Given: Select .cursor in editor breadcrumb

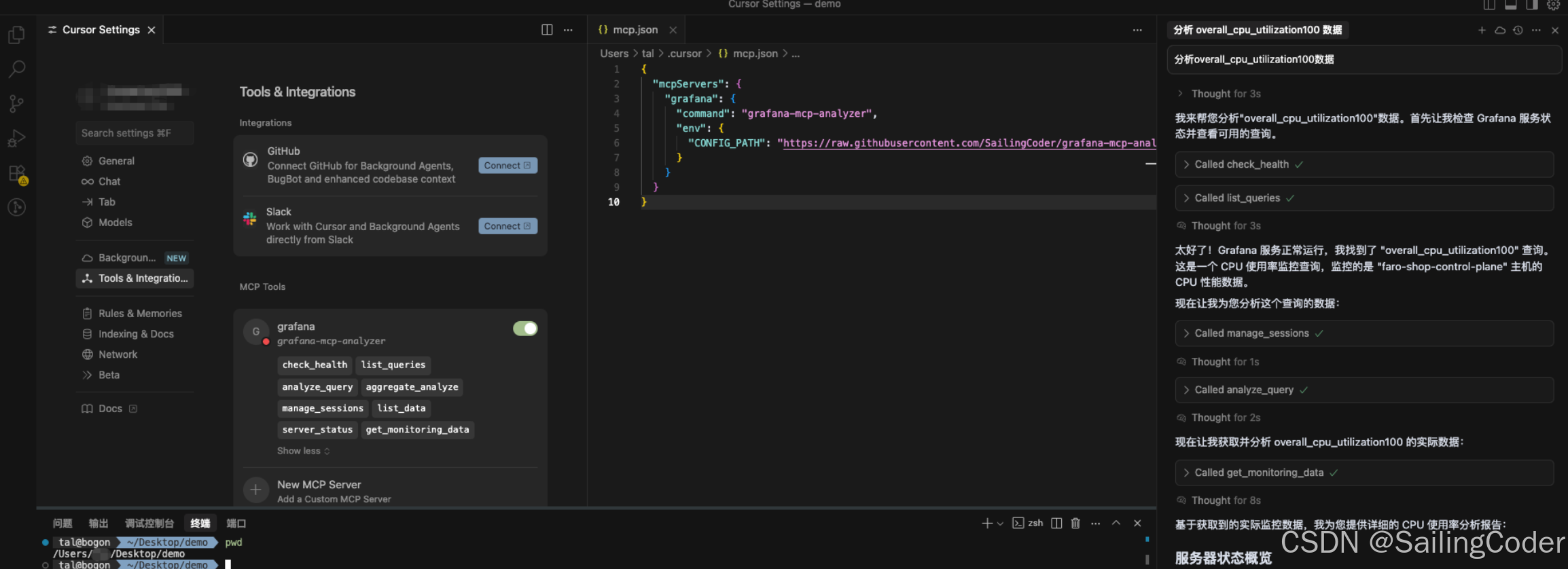Looking at the screenshot, I should coord(684,54).
